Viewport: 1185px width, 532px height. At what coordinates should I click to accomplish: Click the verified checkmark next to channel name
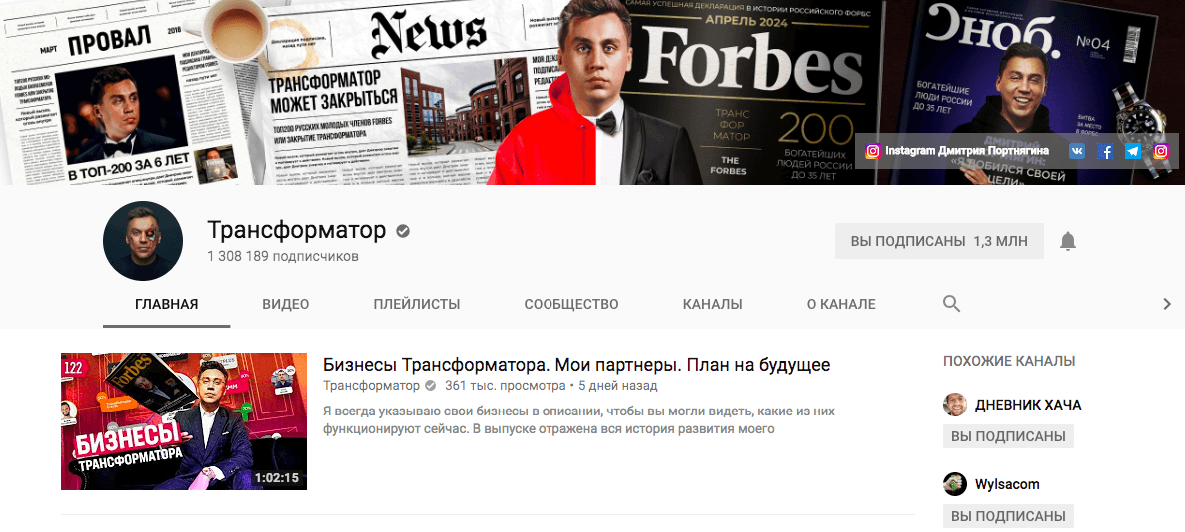click(404, 230)
